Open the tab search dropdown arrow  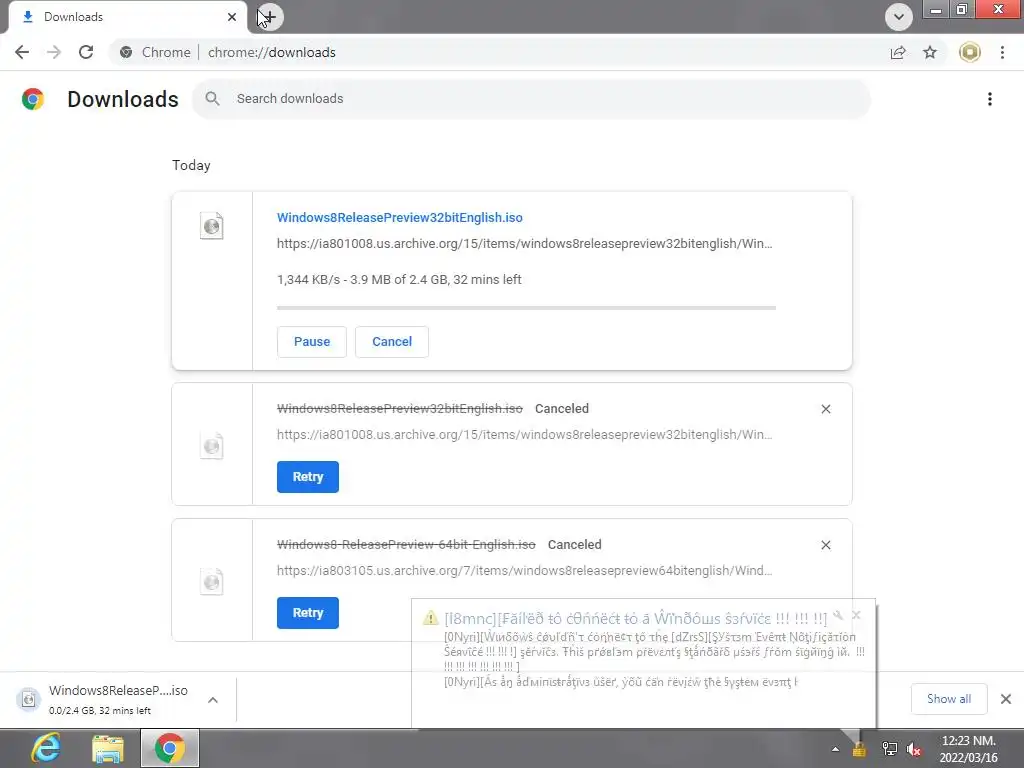899,17
